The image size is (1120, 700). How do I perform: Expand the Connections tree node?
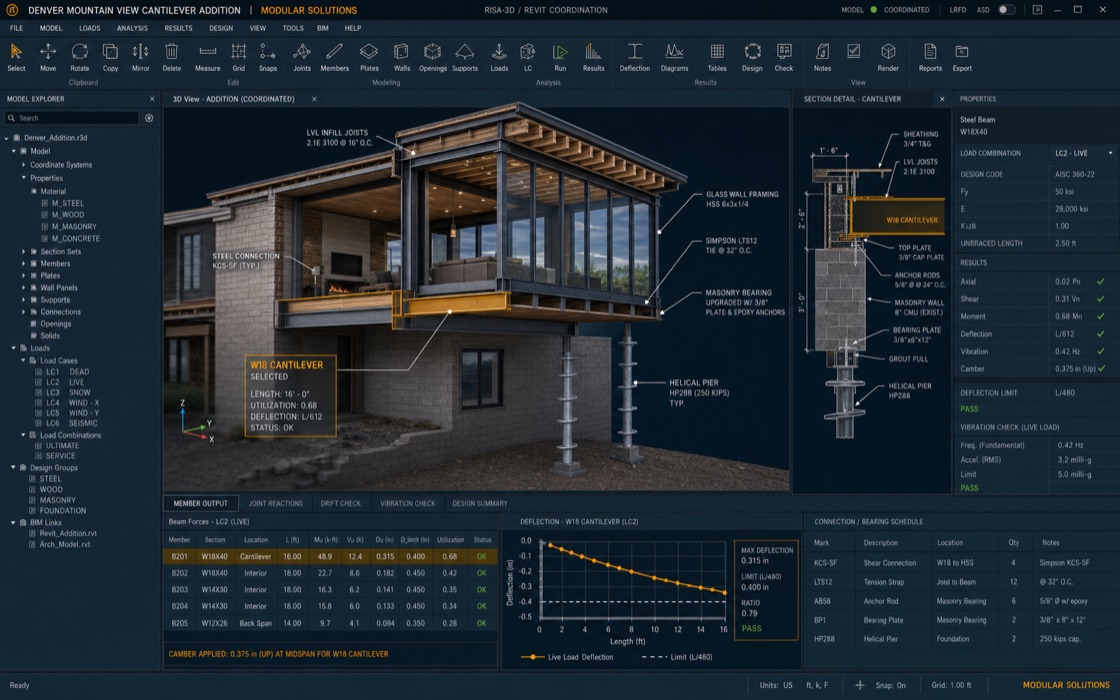(24, 311)
